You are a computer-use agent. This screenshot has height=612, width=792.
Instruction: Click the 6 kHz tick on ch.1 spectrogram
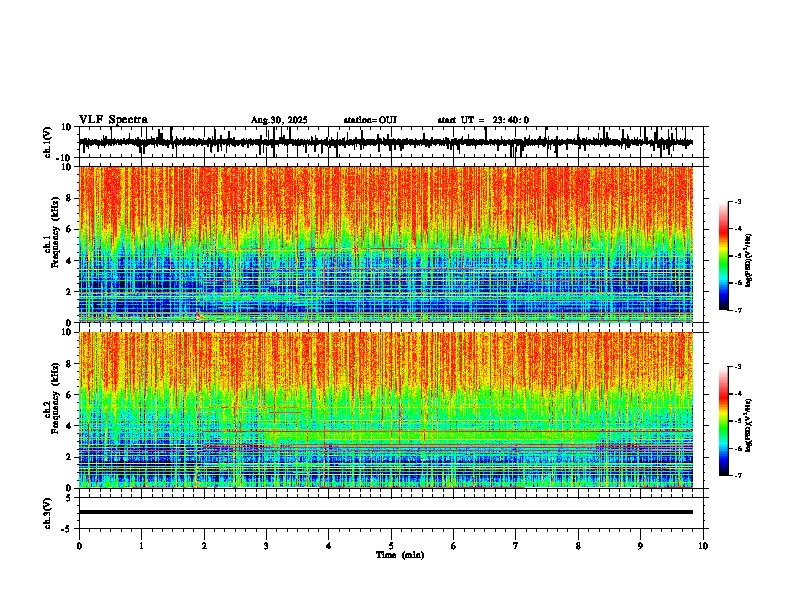[x=70, y=230]
